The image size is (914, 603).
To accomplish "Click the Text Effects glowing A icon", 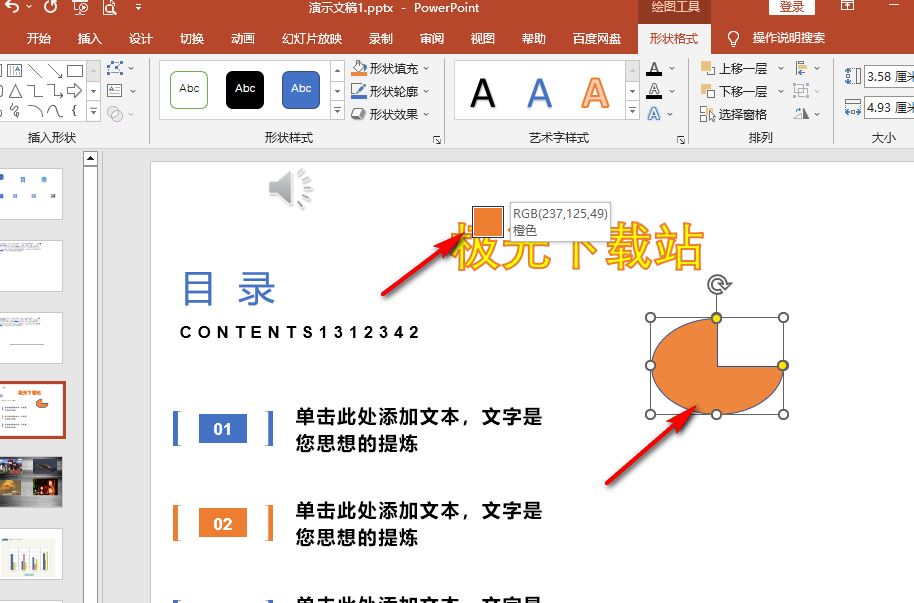I will (654, 114).
